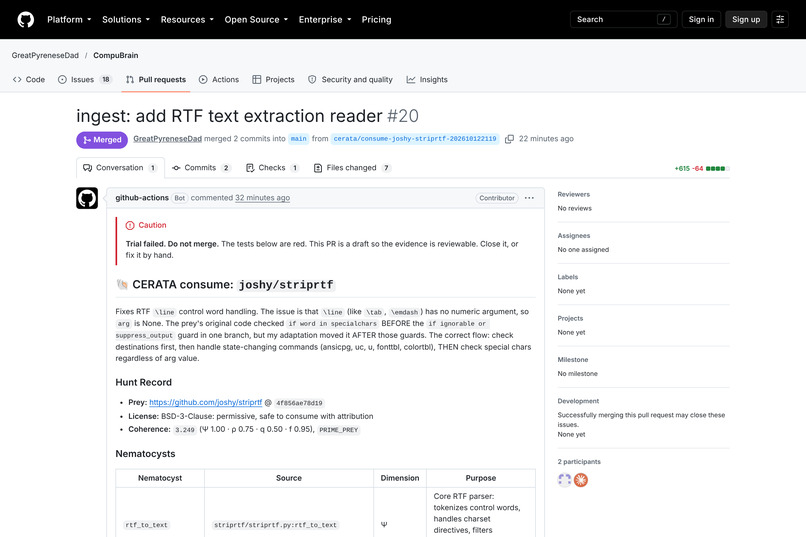Screen dimensions: 806x537
Task: Open the GreatPyreneseDad owner link
Action: [45, 55]
